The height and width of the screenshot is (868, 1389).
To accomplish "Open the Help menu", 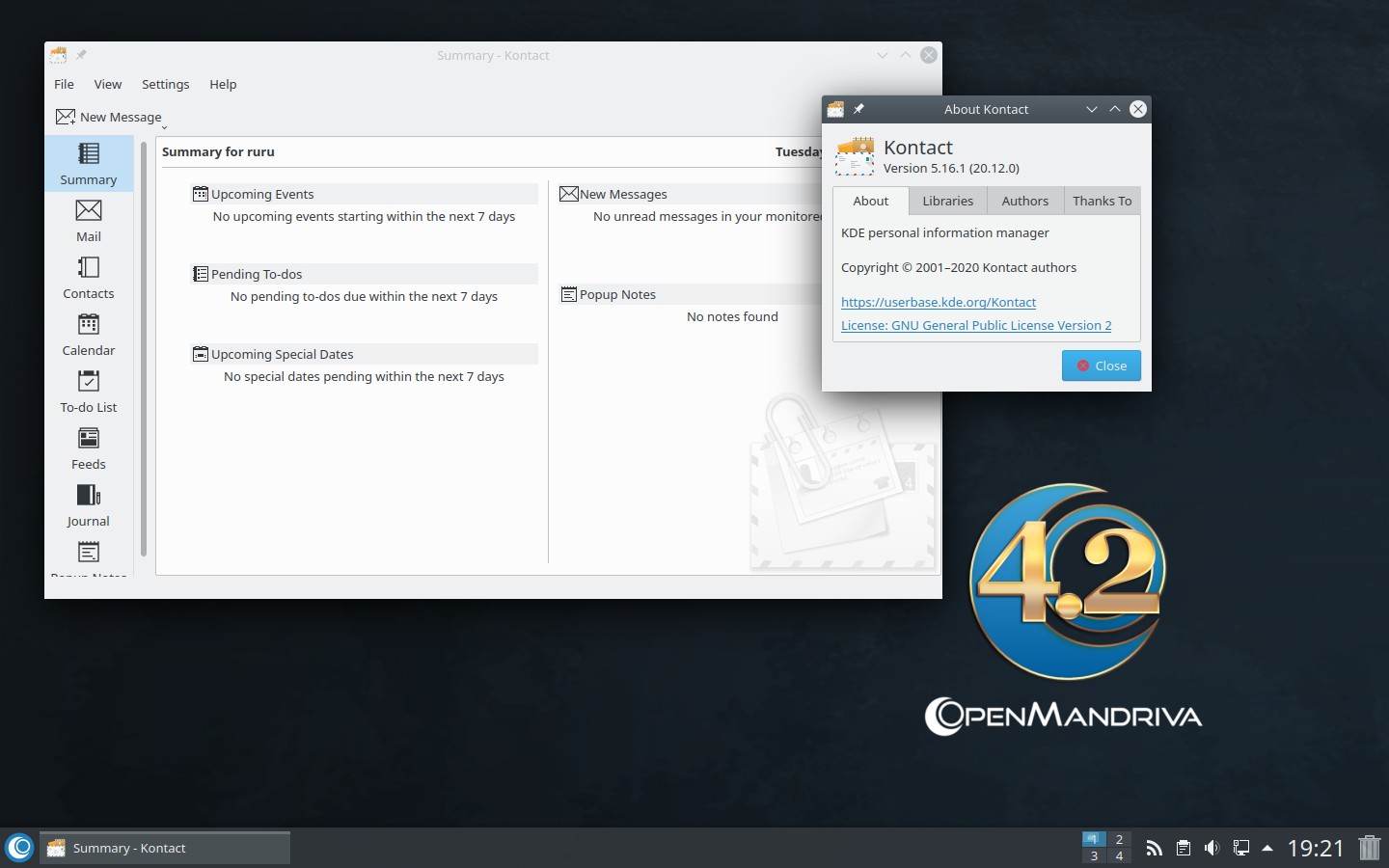I will tap(223, 84).
